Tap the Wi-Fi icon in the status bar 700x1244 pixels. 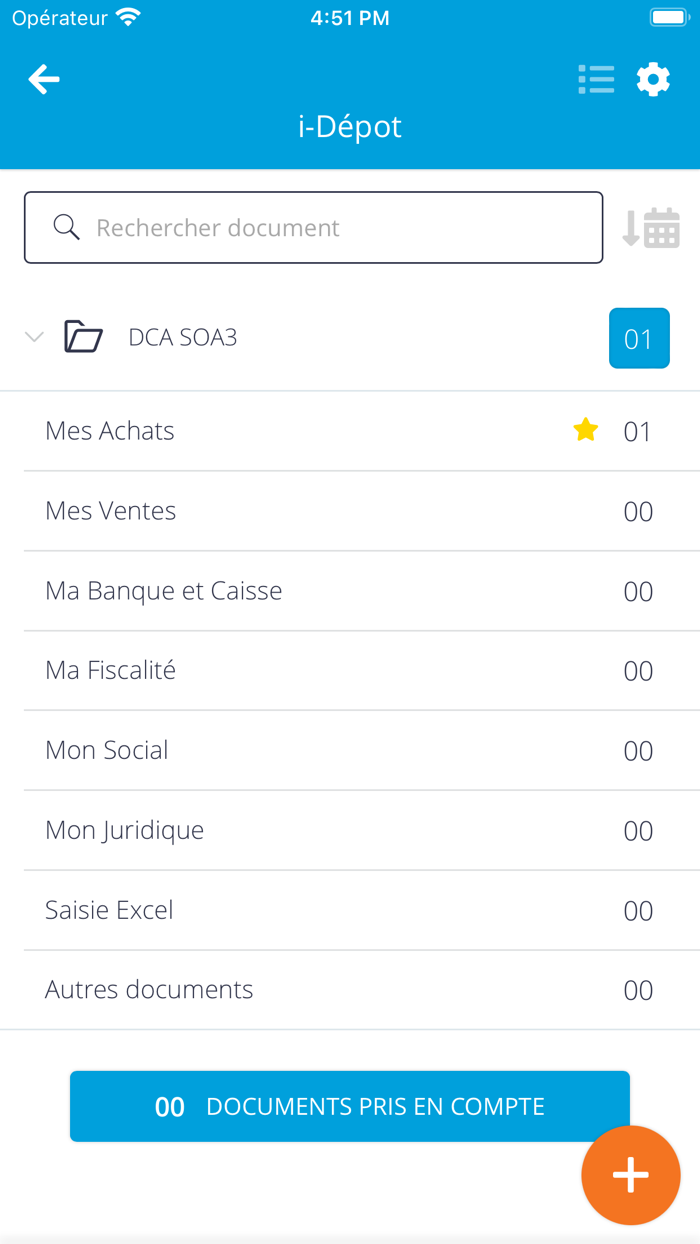pos(128,15)
